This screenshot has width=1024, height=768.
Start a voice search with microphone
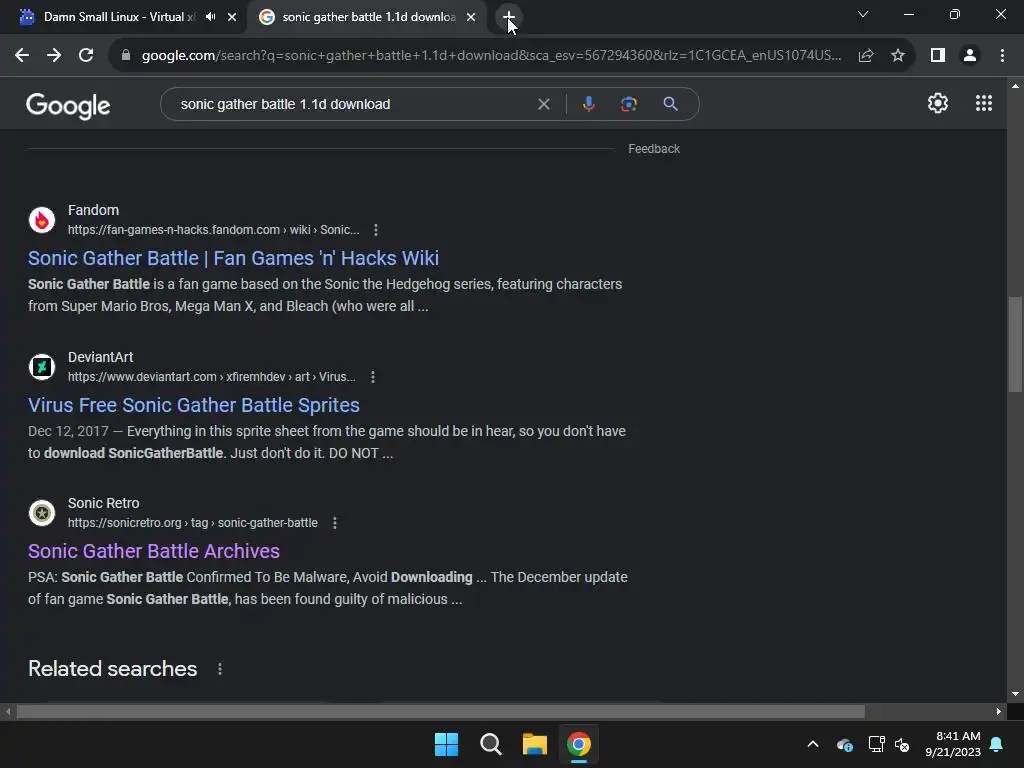tap(588, 104)
